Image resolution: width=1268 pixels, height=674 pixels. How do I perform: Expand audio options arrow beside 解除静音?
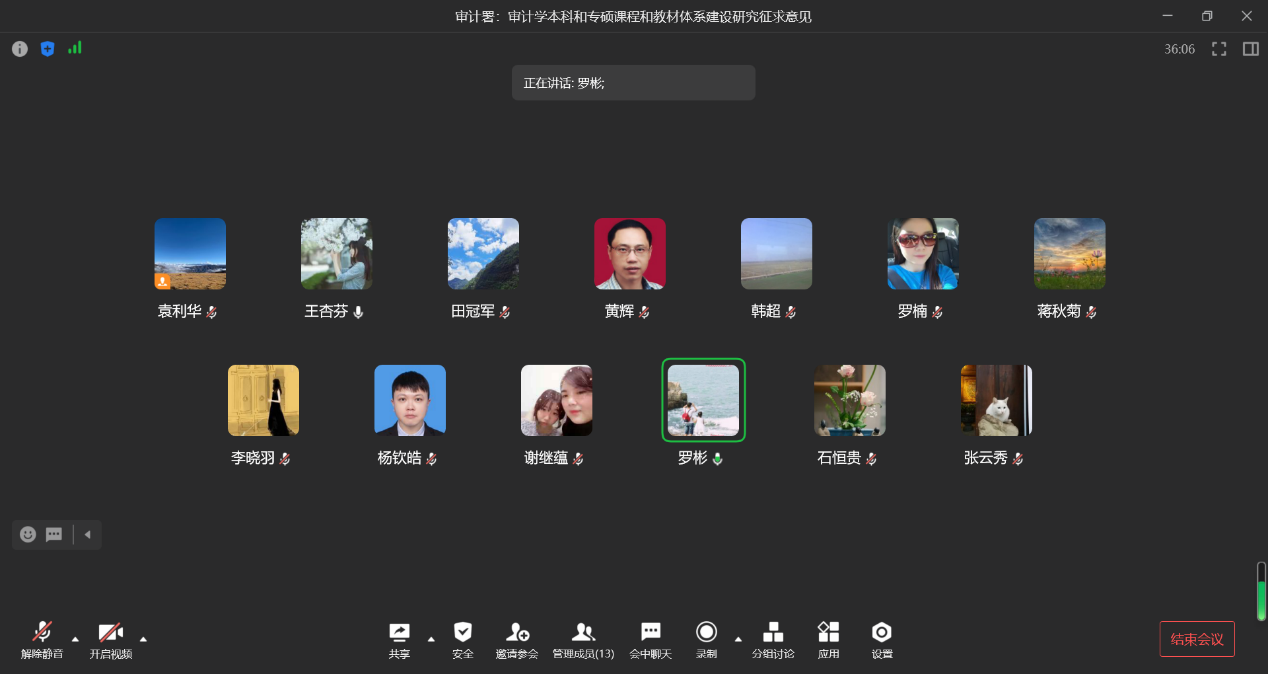click(x=75, y=638)
